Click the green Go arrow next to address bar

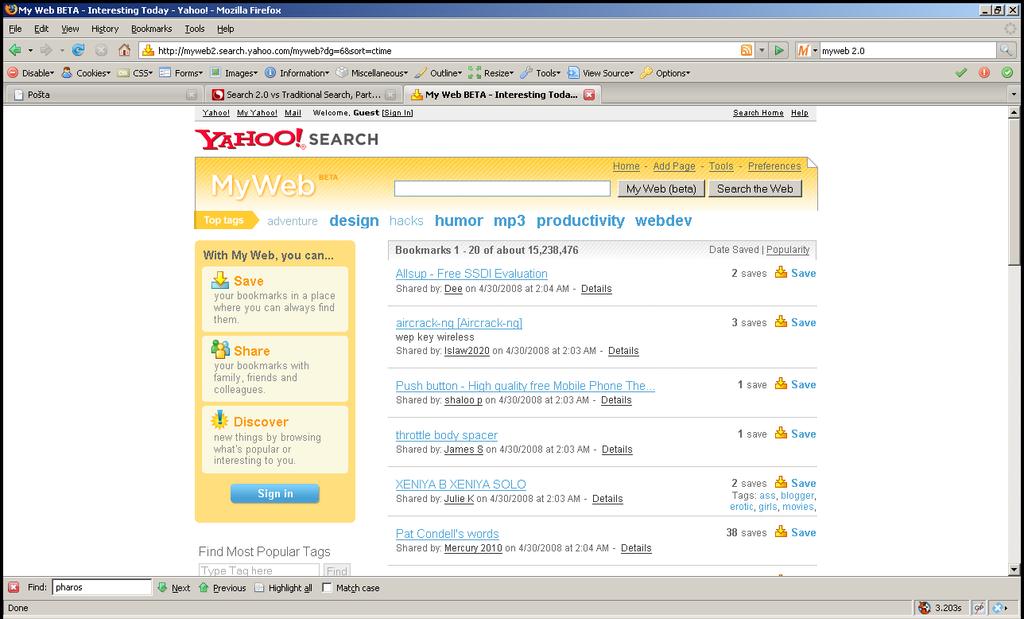click(x=778, y=50)
